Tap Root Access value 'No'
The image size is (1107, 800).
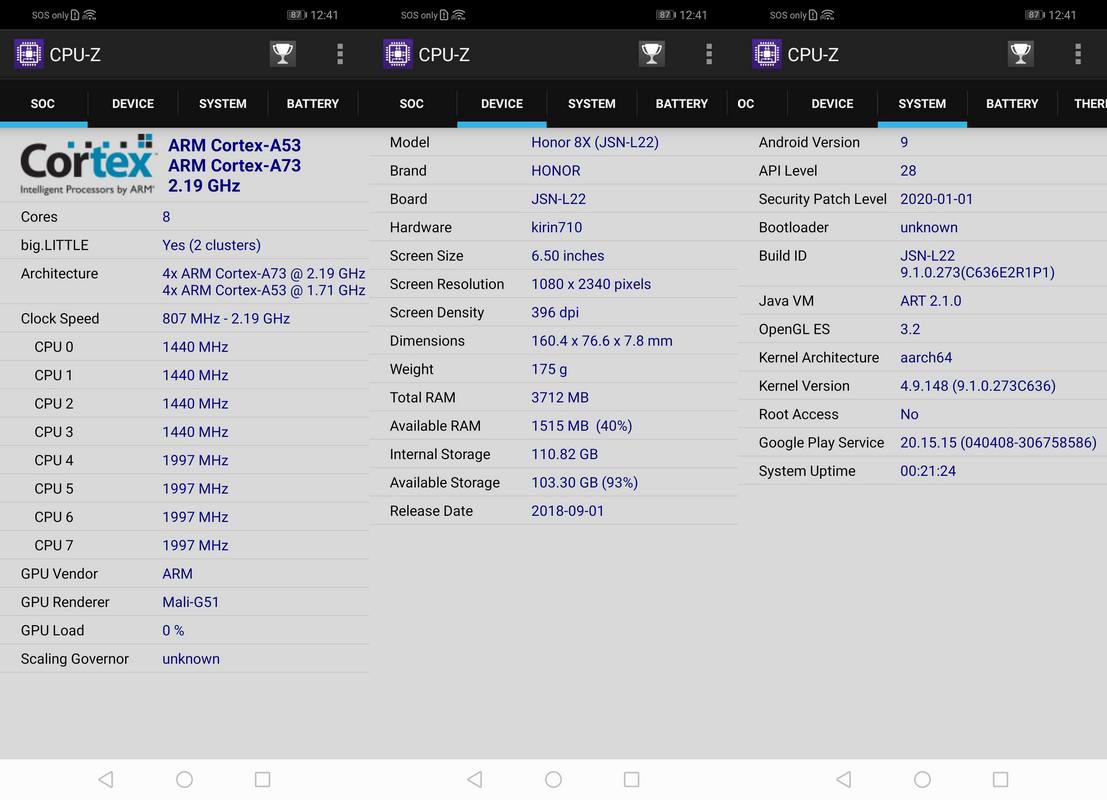pyautogui.click(x=909, y=414)
